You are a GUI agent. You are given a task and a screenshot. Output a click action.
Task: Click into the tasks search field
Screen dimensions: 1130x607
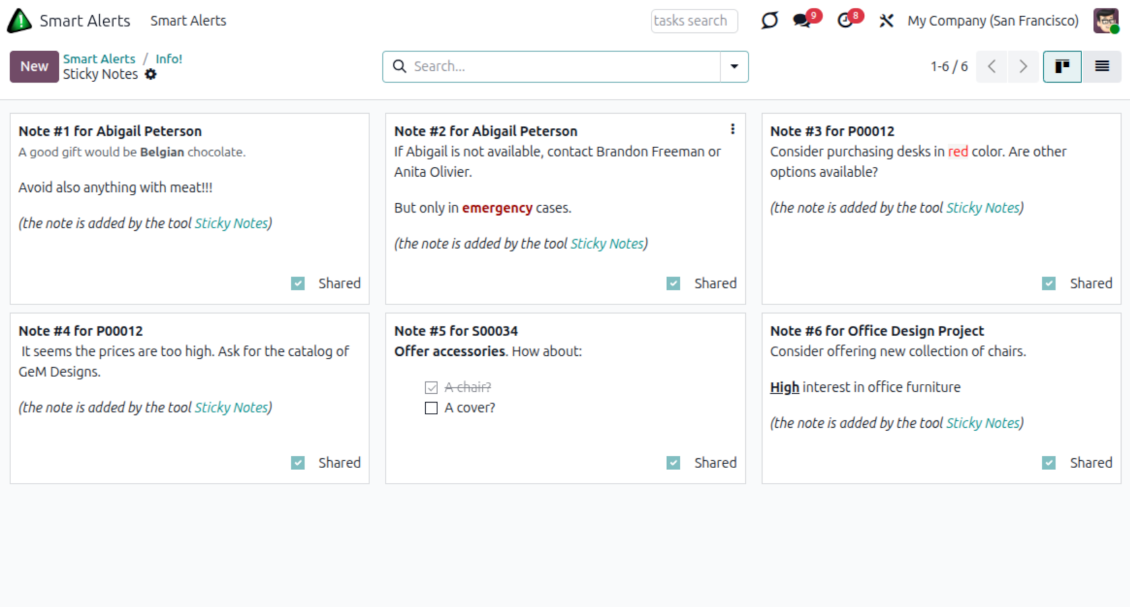(x=694, y=21)
